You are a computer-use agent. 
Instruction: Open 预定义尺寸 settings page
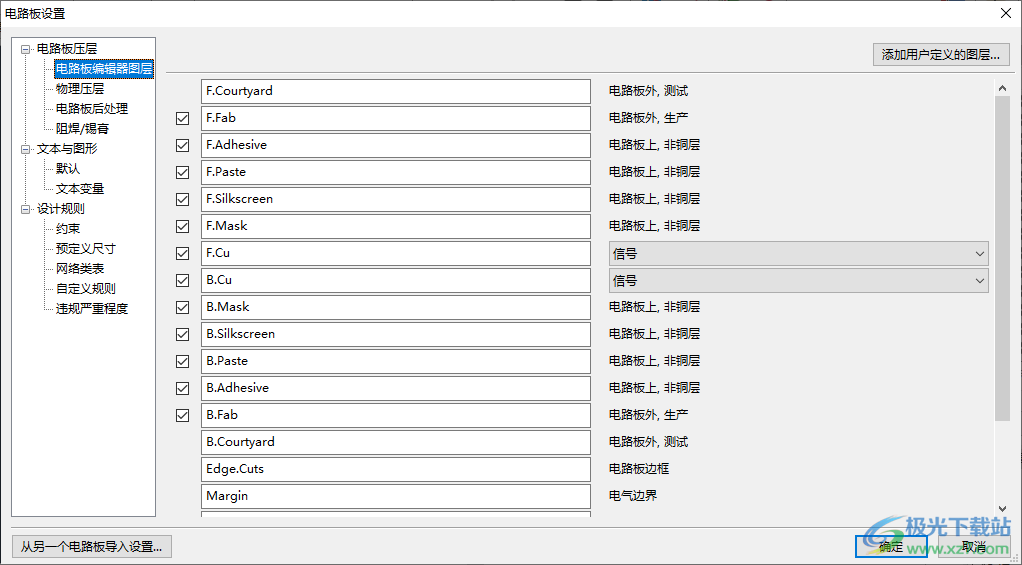(x=85, y=249)
